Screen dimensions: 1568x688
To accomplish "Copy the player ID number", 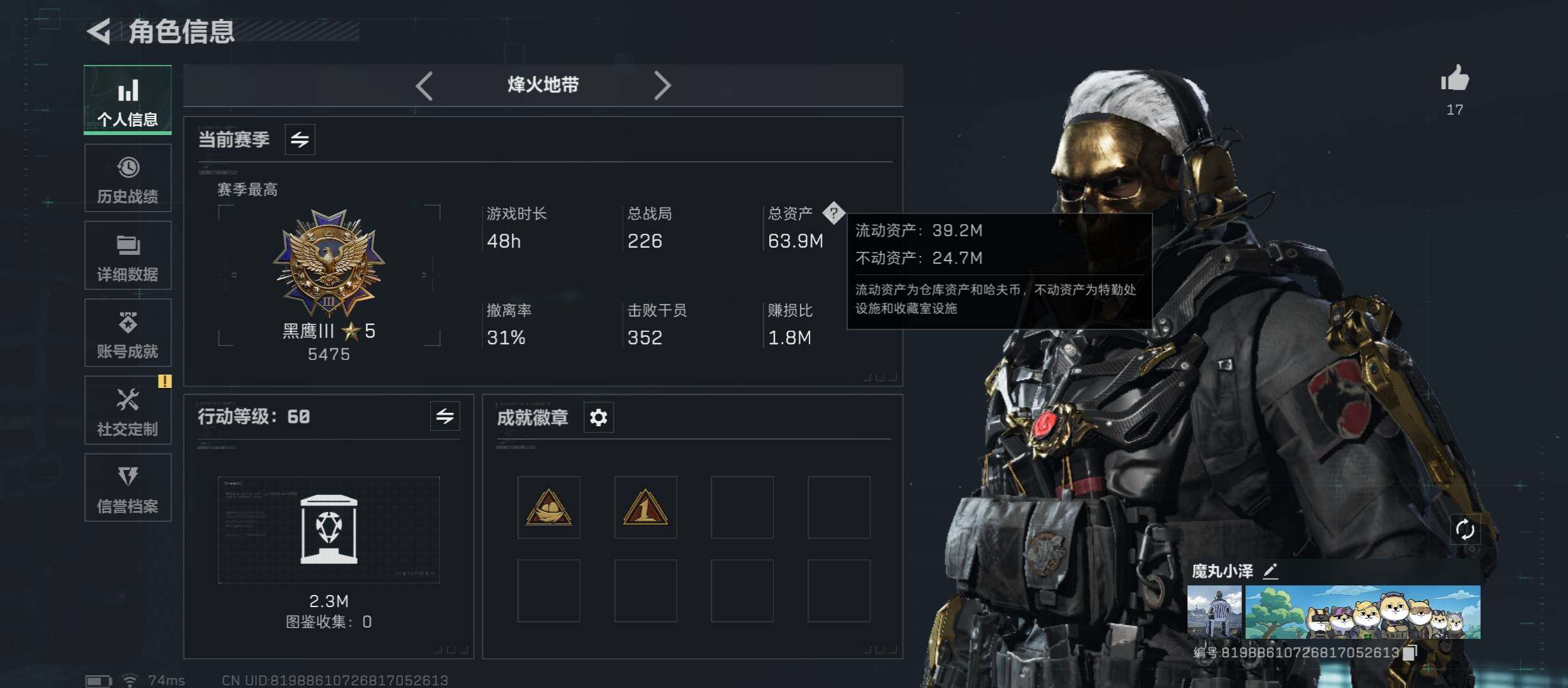I will click(1410, 652).
